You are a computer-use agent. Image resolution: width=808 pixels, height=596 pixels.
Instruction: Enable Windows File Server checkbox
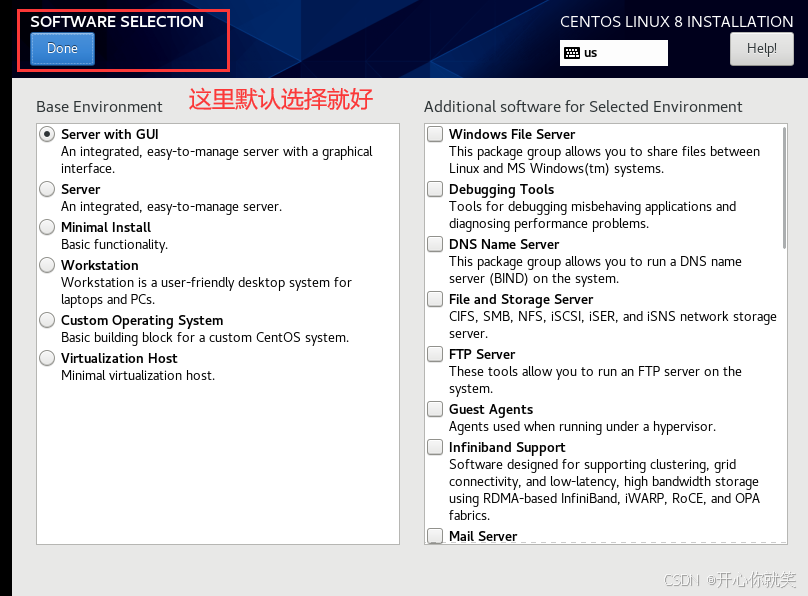(x=435, y=134)
